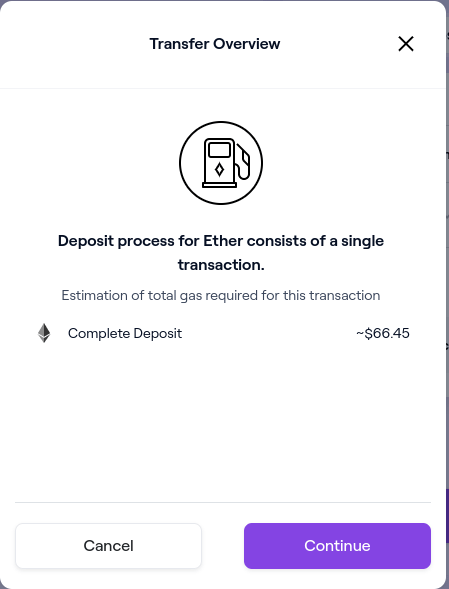Click the Complete Deposit row label
Image resolution: width=449 pixels, height=589 pixels.
click(x=125, y=333)
